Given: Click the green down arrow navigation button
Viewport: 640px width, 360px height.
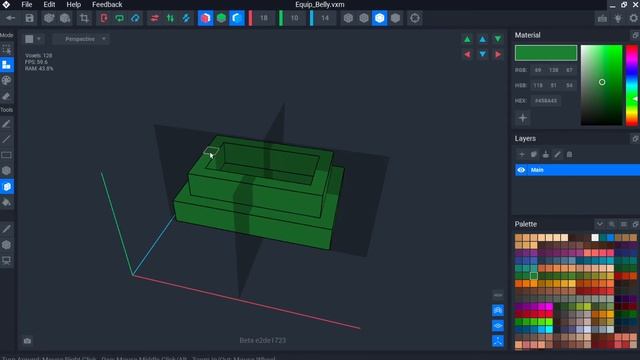Looking at the screenshot, I should [x=498, y=39].
